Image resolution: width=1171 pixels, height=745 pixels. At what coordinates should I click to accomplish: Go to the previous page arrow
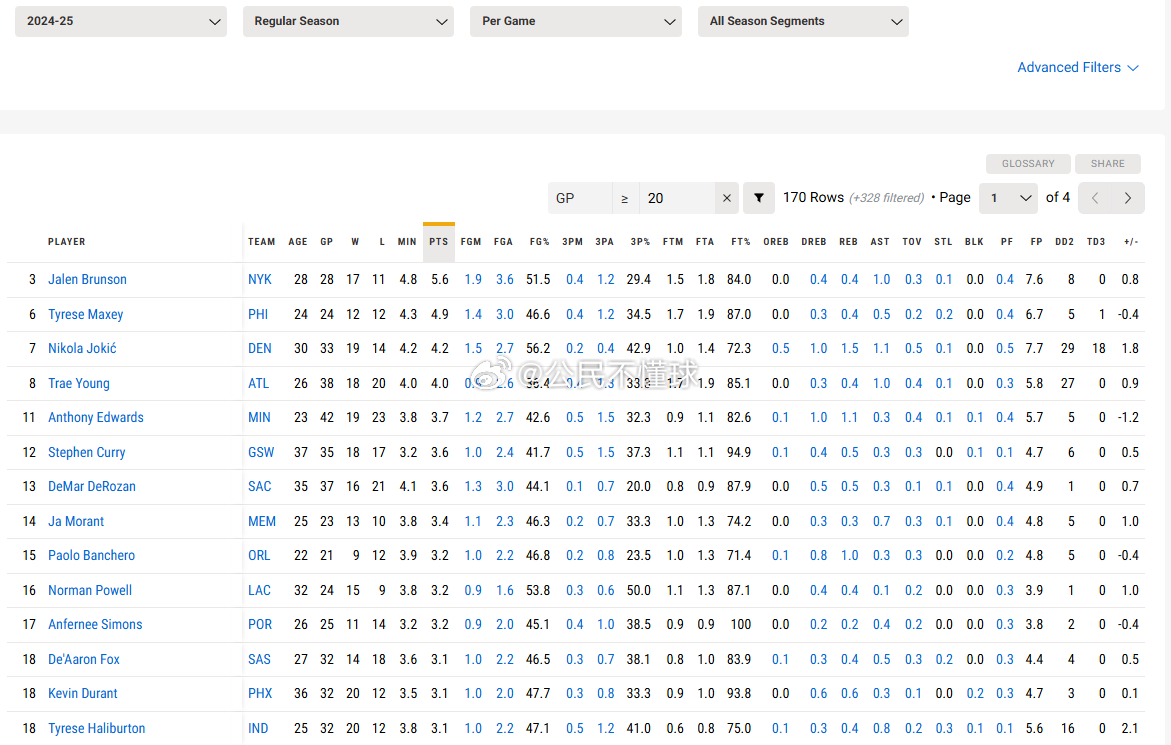(x=1095, y=198)
